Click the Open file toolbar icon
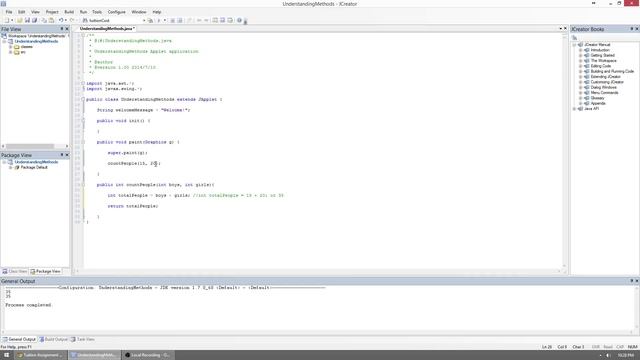 click(19, 20)
